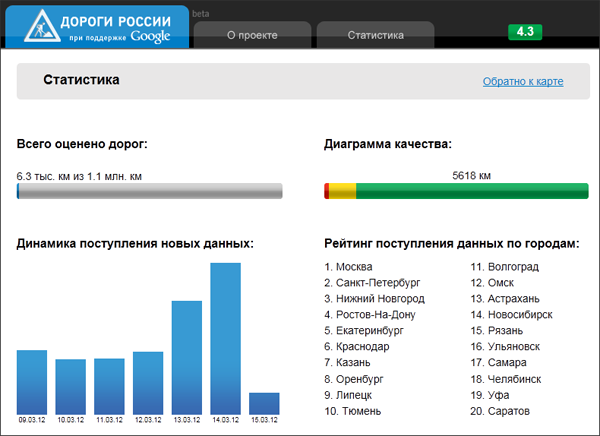Image resolution: width=600 pixels, height=436 pixels.
Task: Click city entry 12. Омск
Action: coord(492,283)
